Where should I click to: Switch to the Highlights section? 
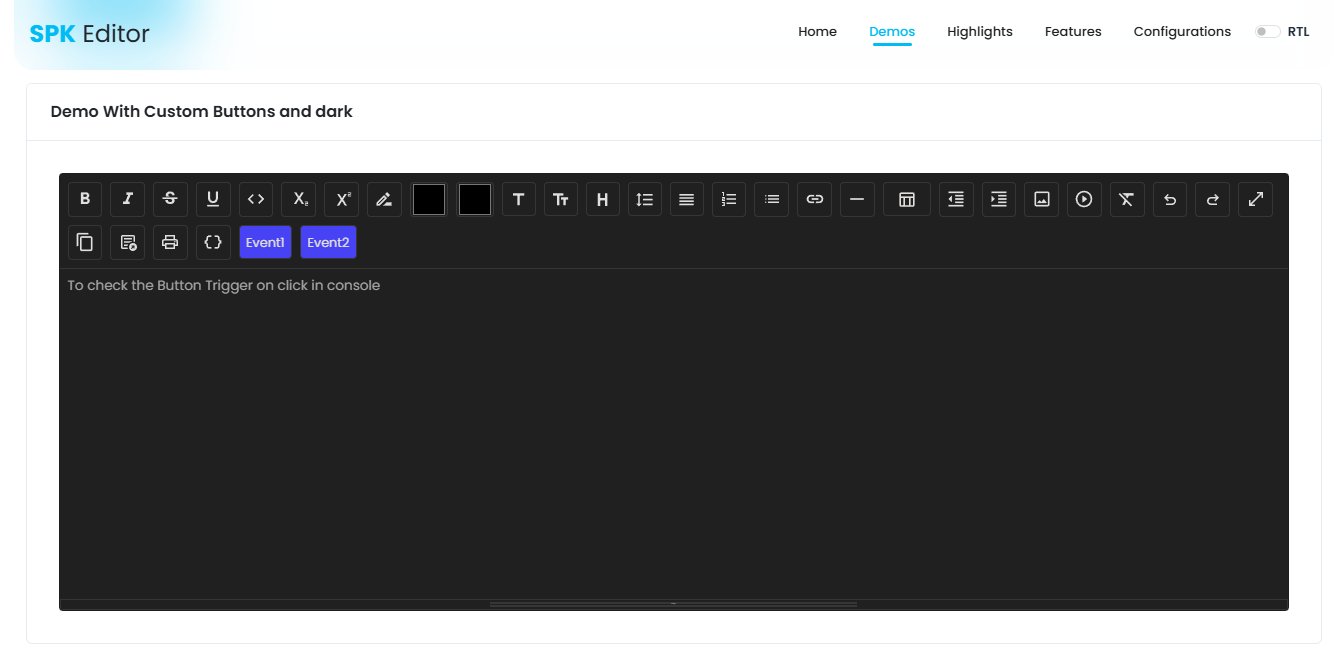pos(980,31)
